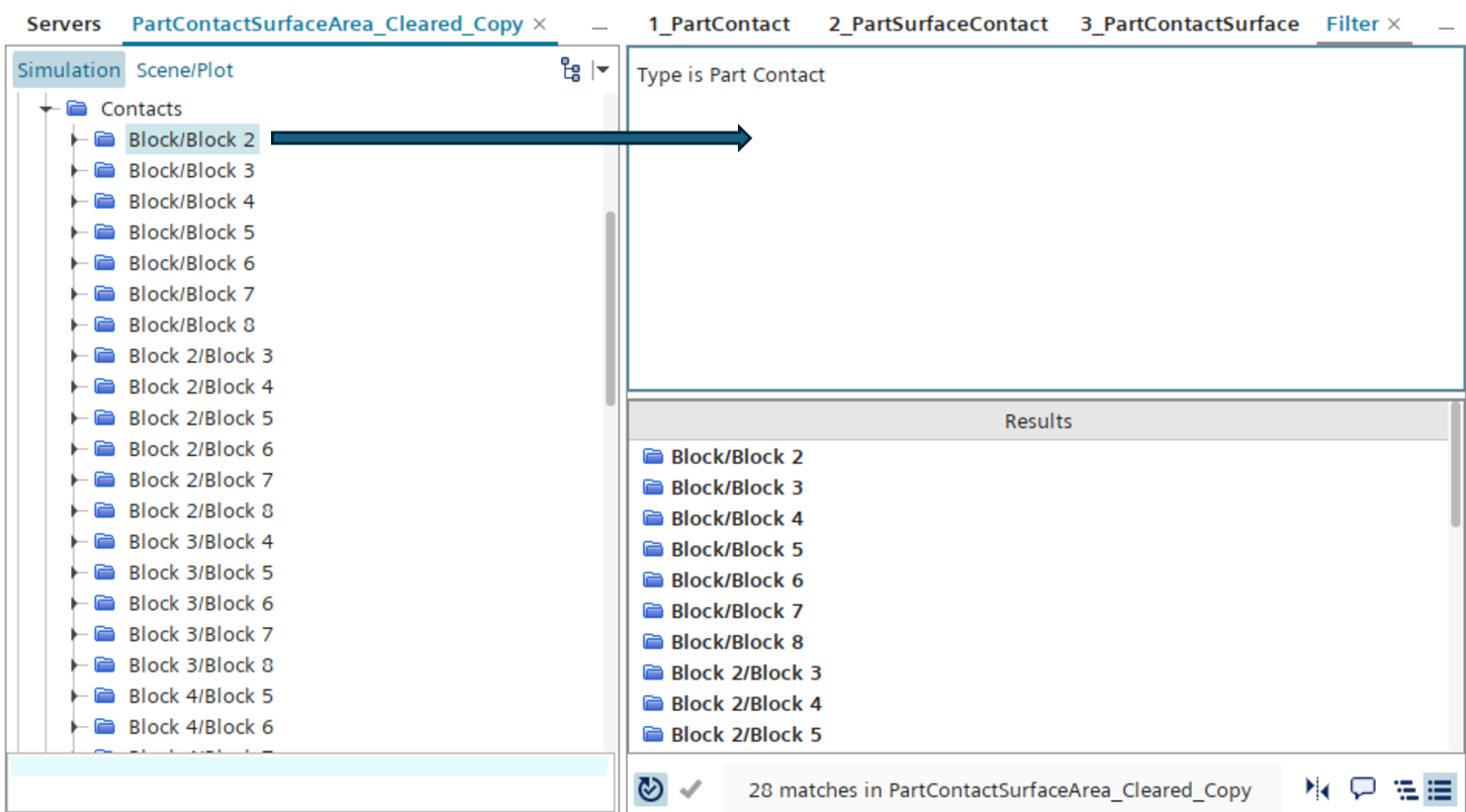Viewport: 1466px width, 812px height.
Task: Select the Filter tab
Action: coord(1352,24)
